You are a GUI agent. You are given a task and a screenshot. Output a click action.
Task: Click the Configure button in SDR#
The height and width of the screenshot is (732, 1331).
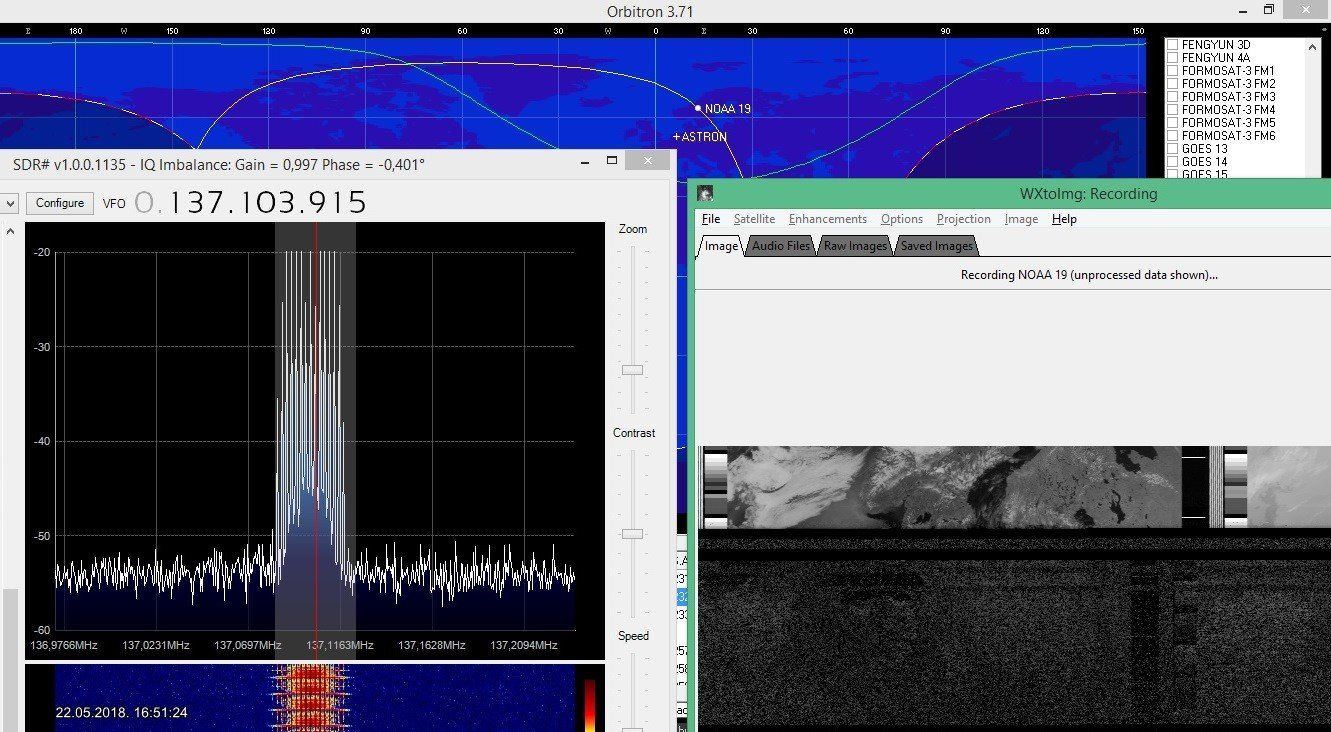60,203
